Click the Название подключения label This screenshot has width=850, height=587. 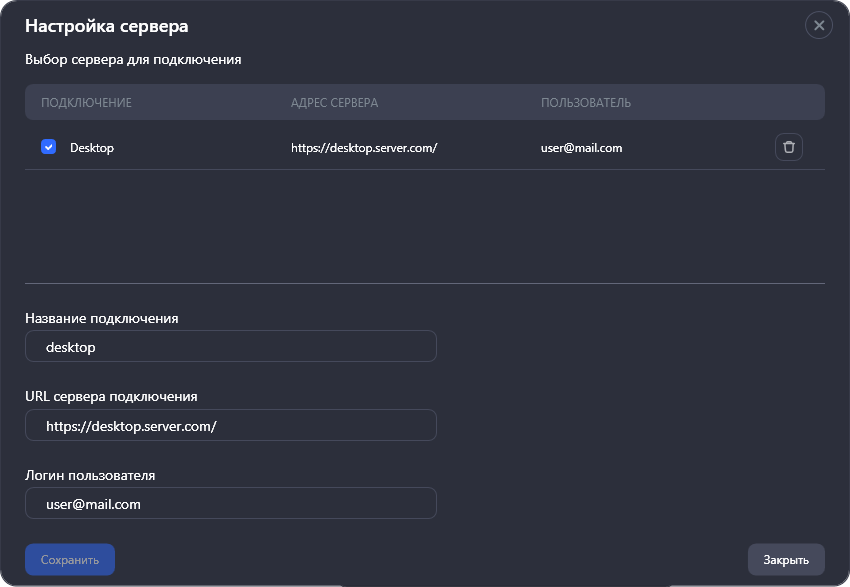(x=101, y=318)
